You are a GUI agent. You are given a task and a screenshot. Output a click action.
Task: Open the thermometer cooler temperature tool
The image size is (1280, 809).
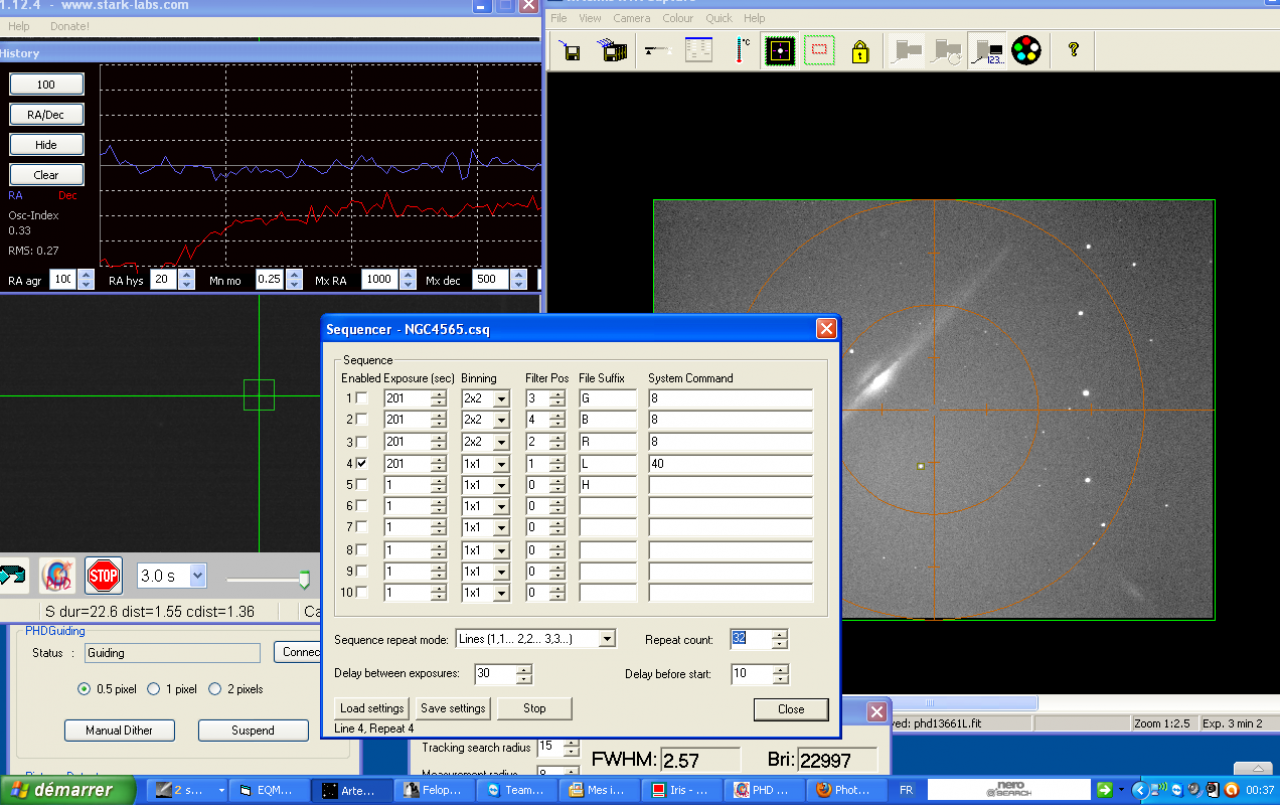[x=741, y=50]
